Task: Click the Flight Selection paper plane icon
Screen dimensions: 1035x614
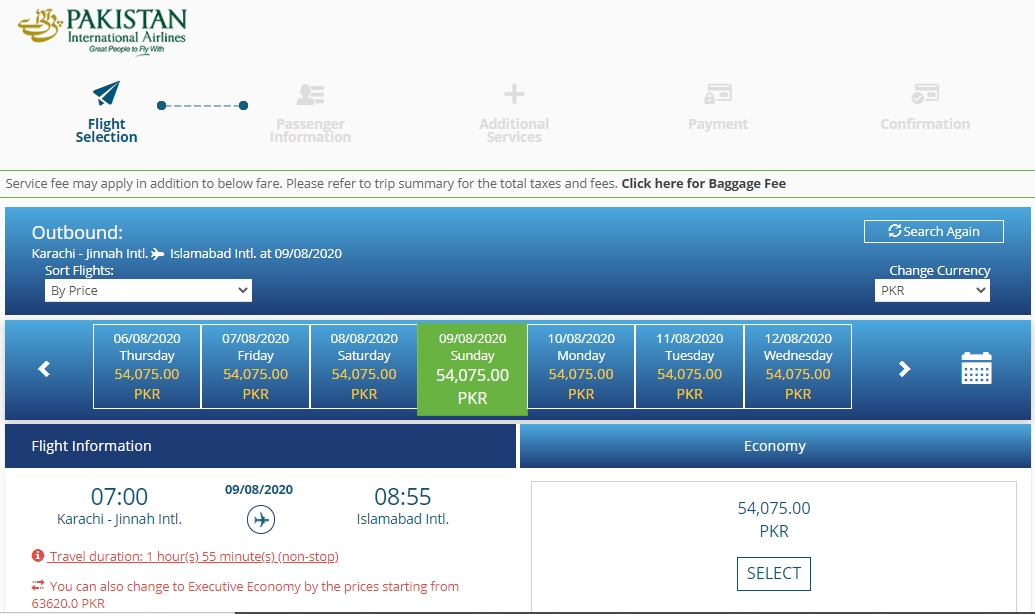Action: point(106,93)
